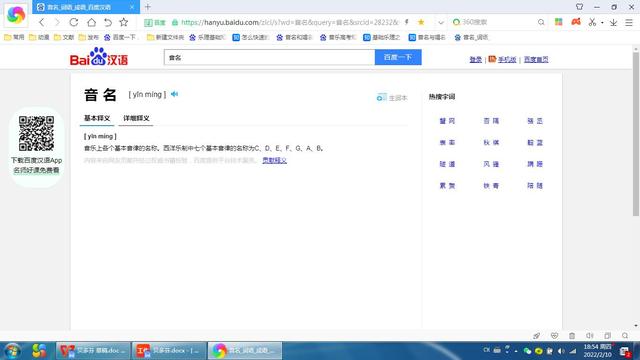
Task: Open the 贝多芬.docx taskbar window
Action: (x=169, y=351)
